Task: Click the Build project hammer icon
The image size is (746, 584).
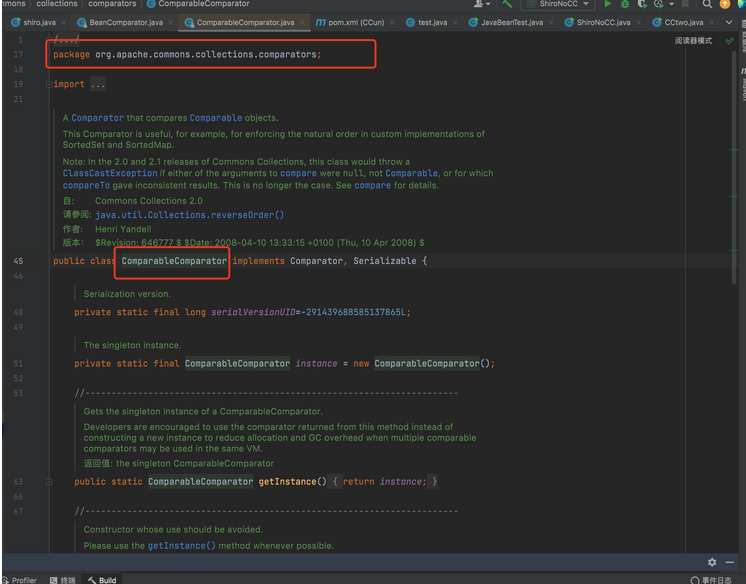Action: [507, 4]
